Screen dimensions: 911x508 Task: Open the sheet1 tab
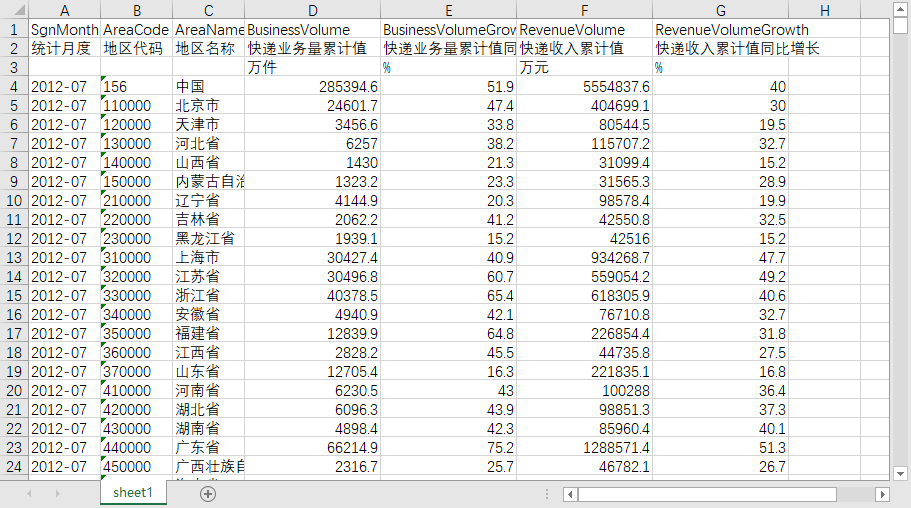(x=133, y=492)
